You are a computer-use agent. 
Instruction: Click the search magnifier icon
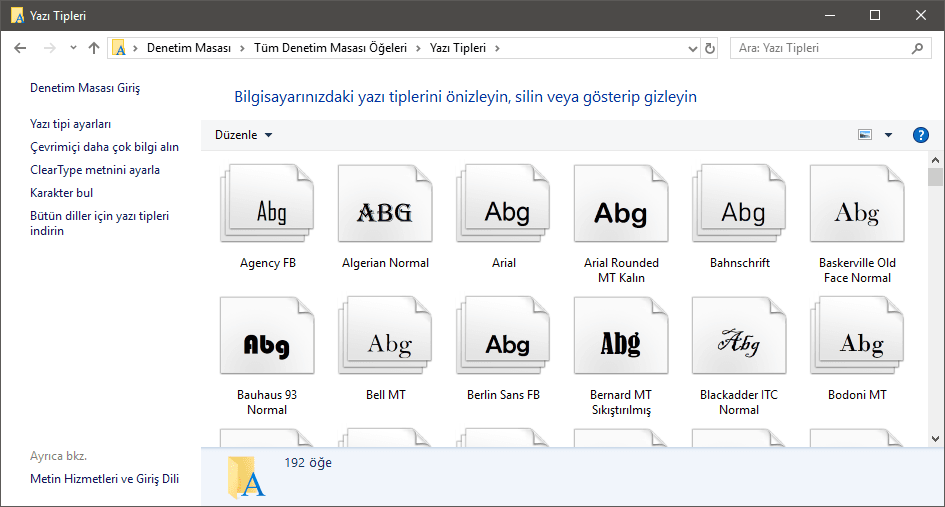pos(917,48)
